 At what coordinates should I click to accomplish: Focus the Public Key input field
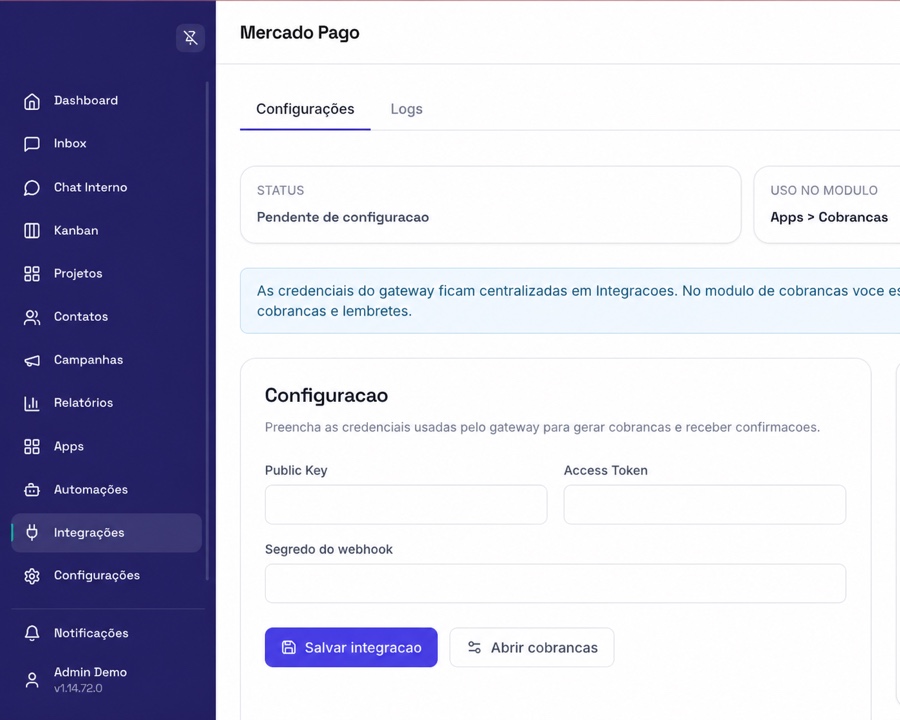(x=406, y=505)
